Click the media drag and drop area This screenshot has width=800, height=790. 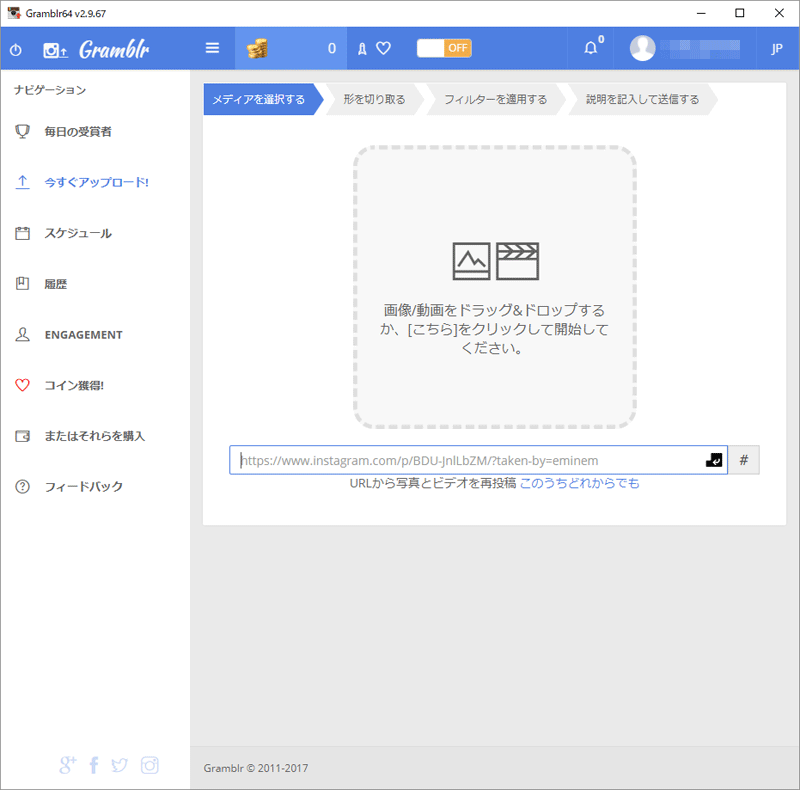tap(495, 287)
